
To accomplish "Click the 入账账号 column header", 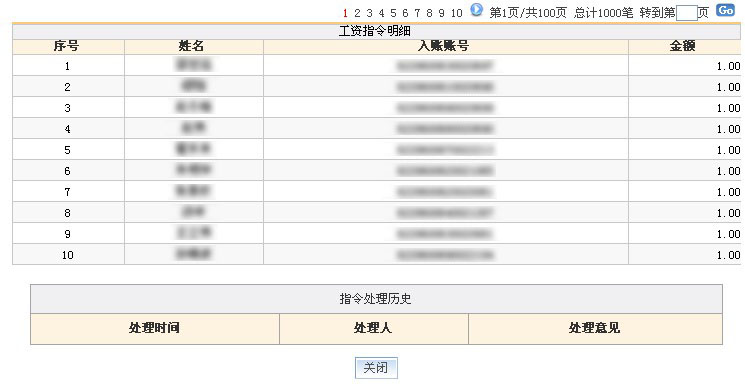I will pyautogui.click(x=446, y=47).
